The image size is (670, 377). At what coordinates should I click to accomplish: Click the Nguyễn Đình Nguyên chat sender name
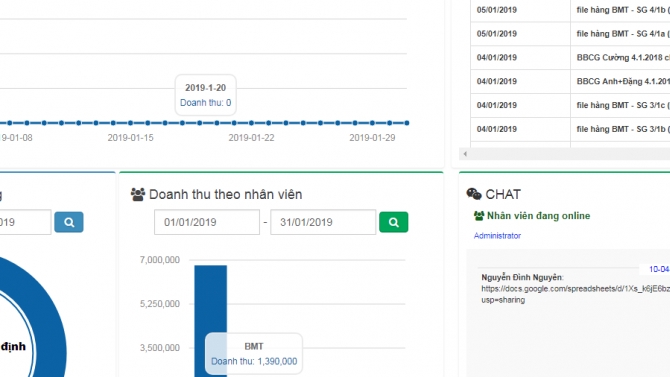click(x=522, y=277)
